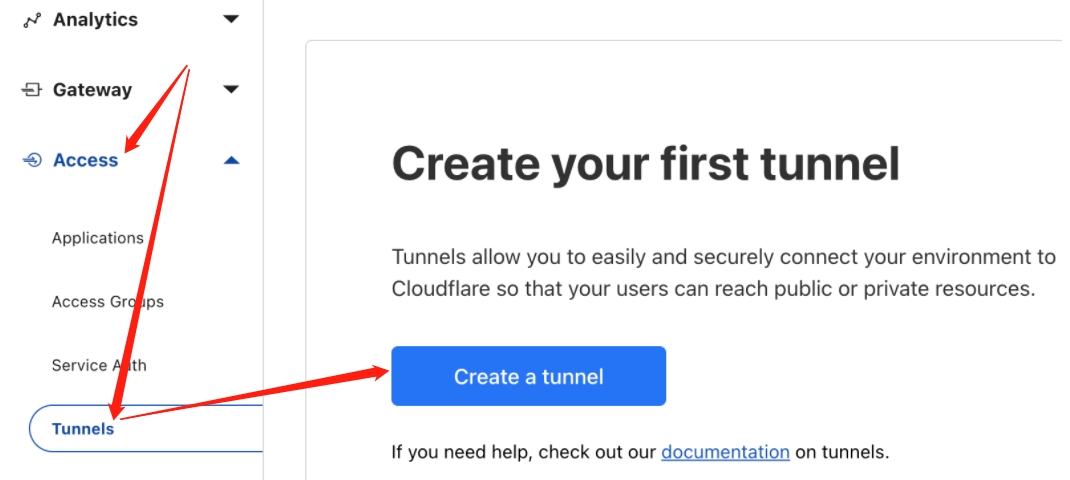The width and height of the screenshot is (1070, 480).
Task: Click the Gateway icon in sidebar
Action: (31, 90)
